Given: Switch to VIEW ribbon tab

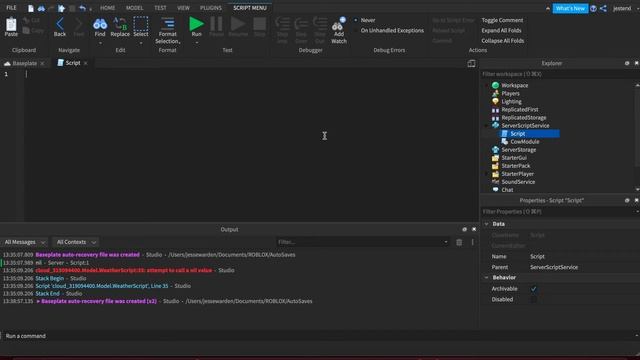Looking at the screenshot, I should click(x=183, y=8).
